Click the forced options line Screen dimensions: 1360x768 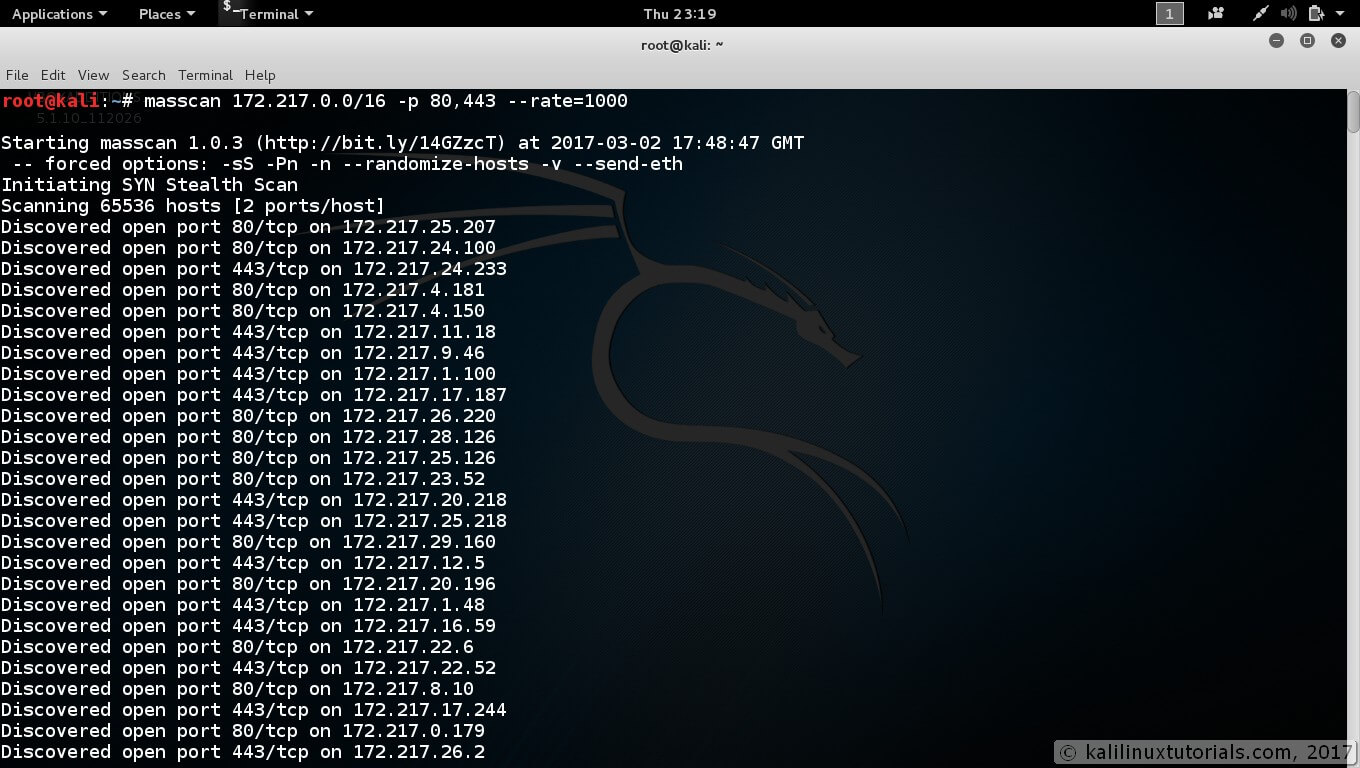point(347,164)
